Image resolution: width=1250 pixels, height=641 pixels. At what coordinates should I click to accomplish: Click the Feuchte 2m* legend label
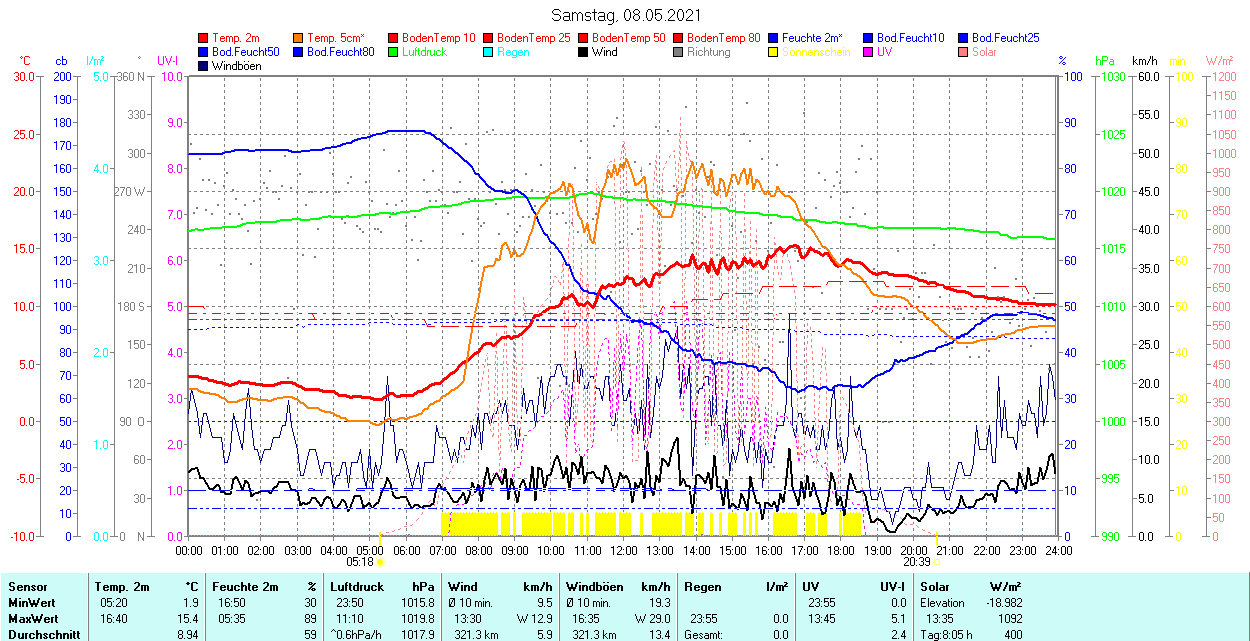click(813, 38)
